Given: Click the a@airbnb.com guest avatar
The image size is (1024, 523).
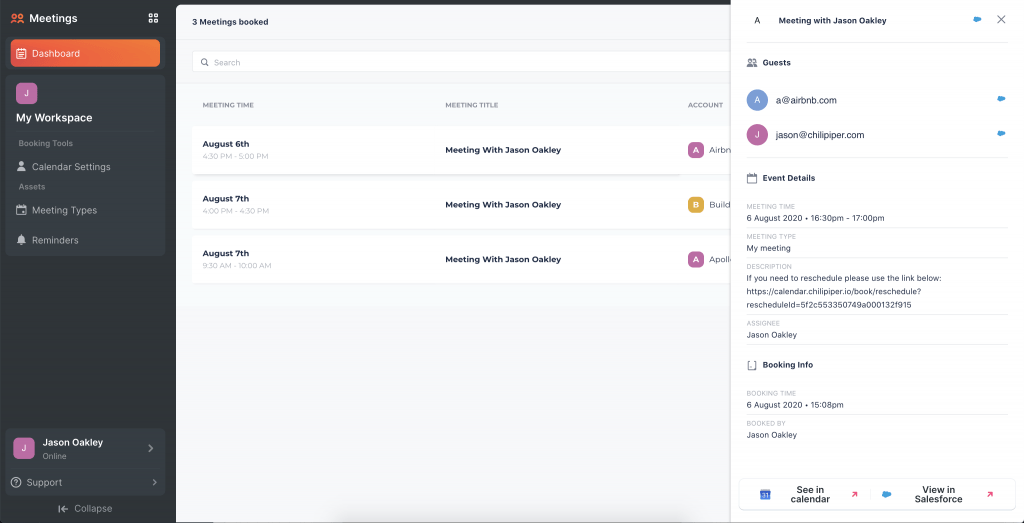Looking at the screenshot, I should click(758, 100).
